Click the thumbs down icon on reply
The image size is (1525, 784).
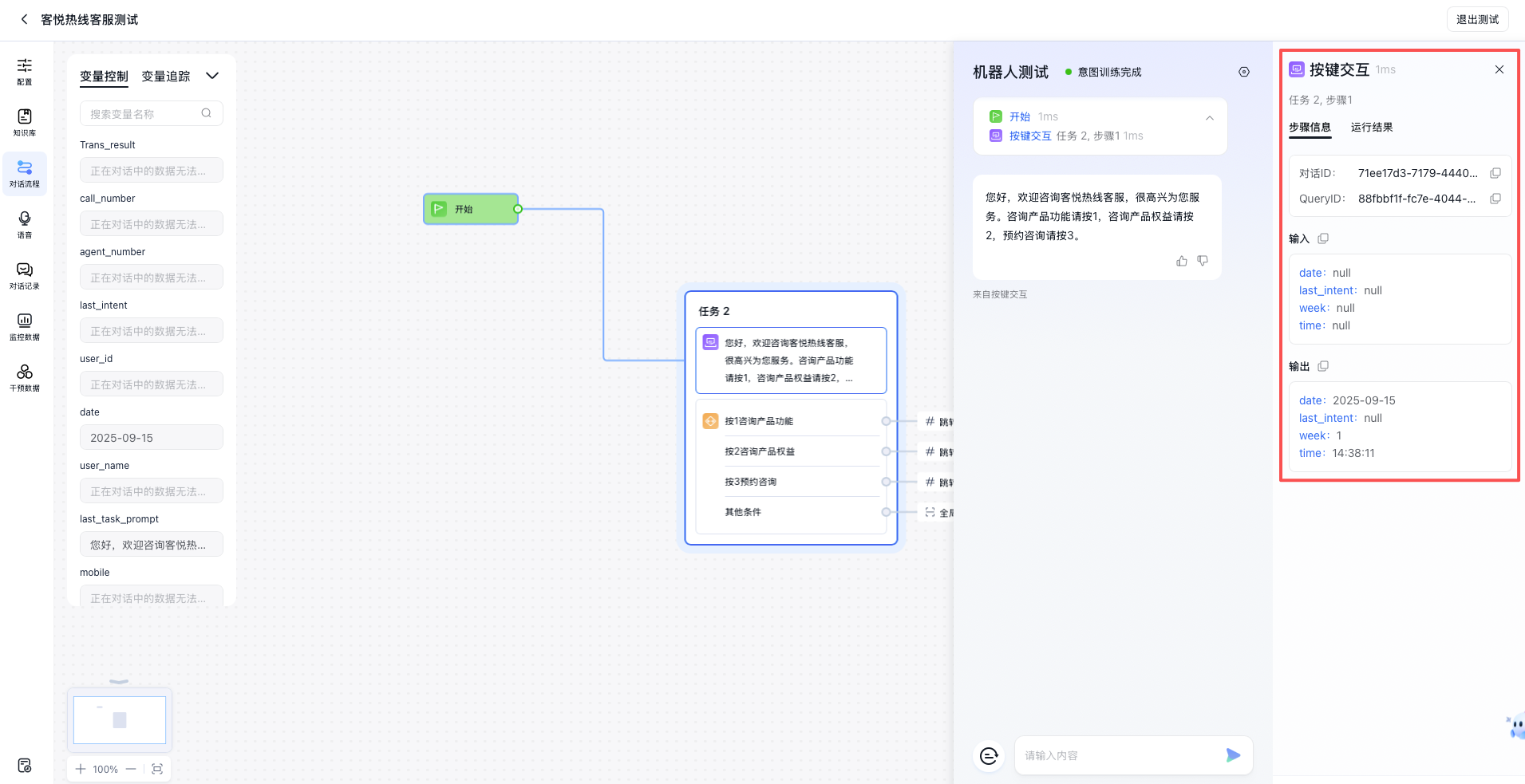point(1203,261)
